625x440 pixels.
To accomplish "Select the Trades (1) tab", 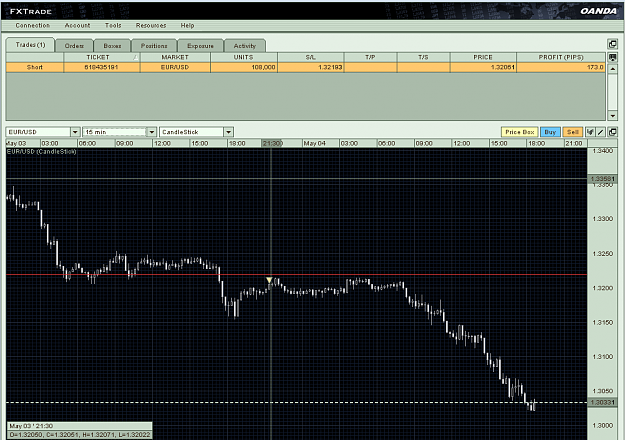I will pos(30,45).
